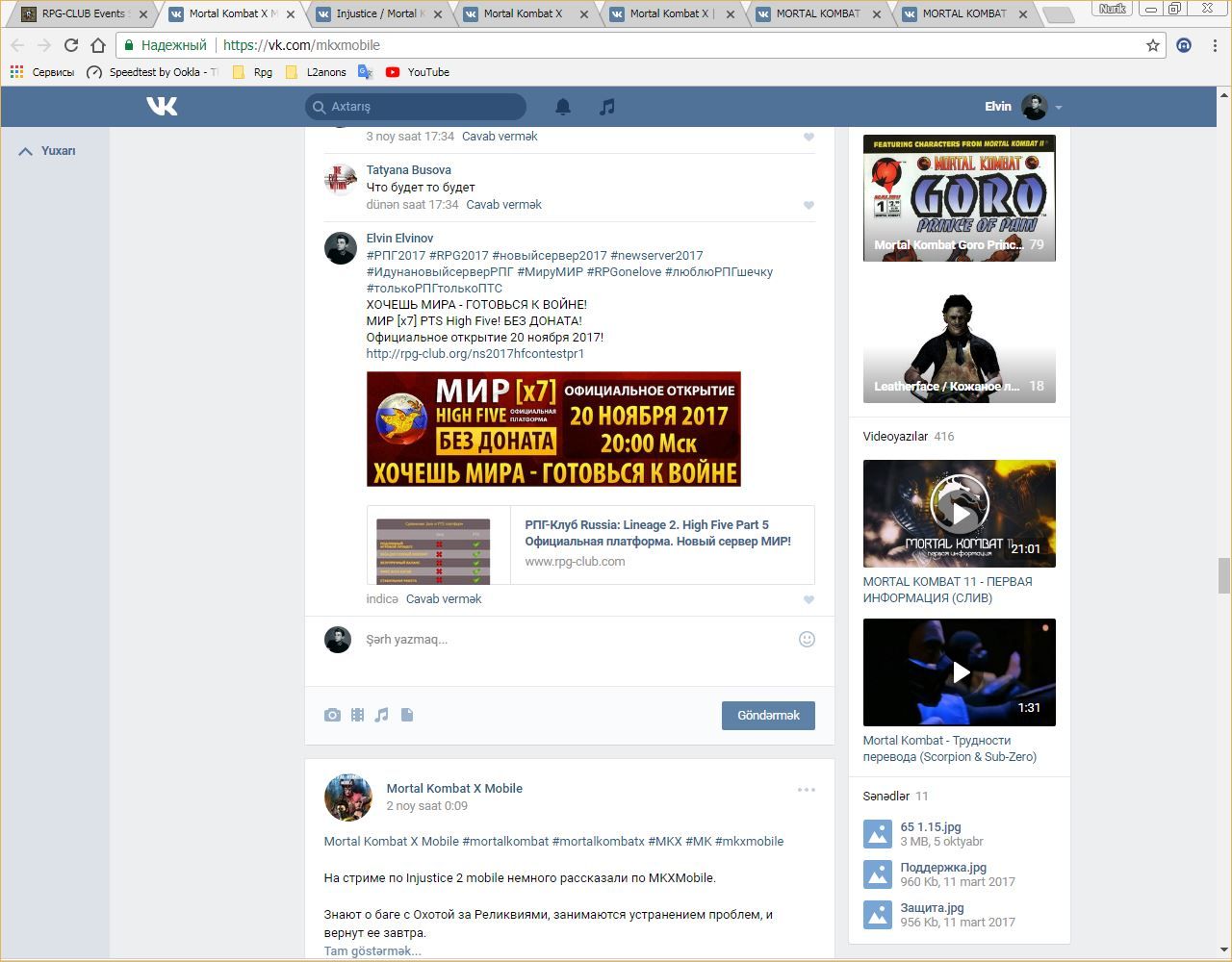
Task: Open the Сервисы apps shortcut
Action: (42, 72)
